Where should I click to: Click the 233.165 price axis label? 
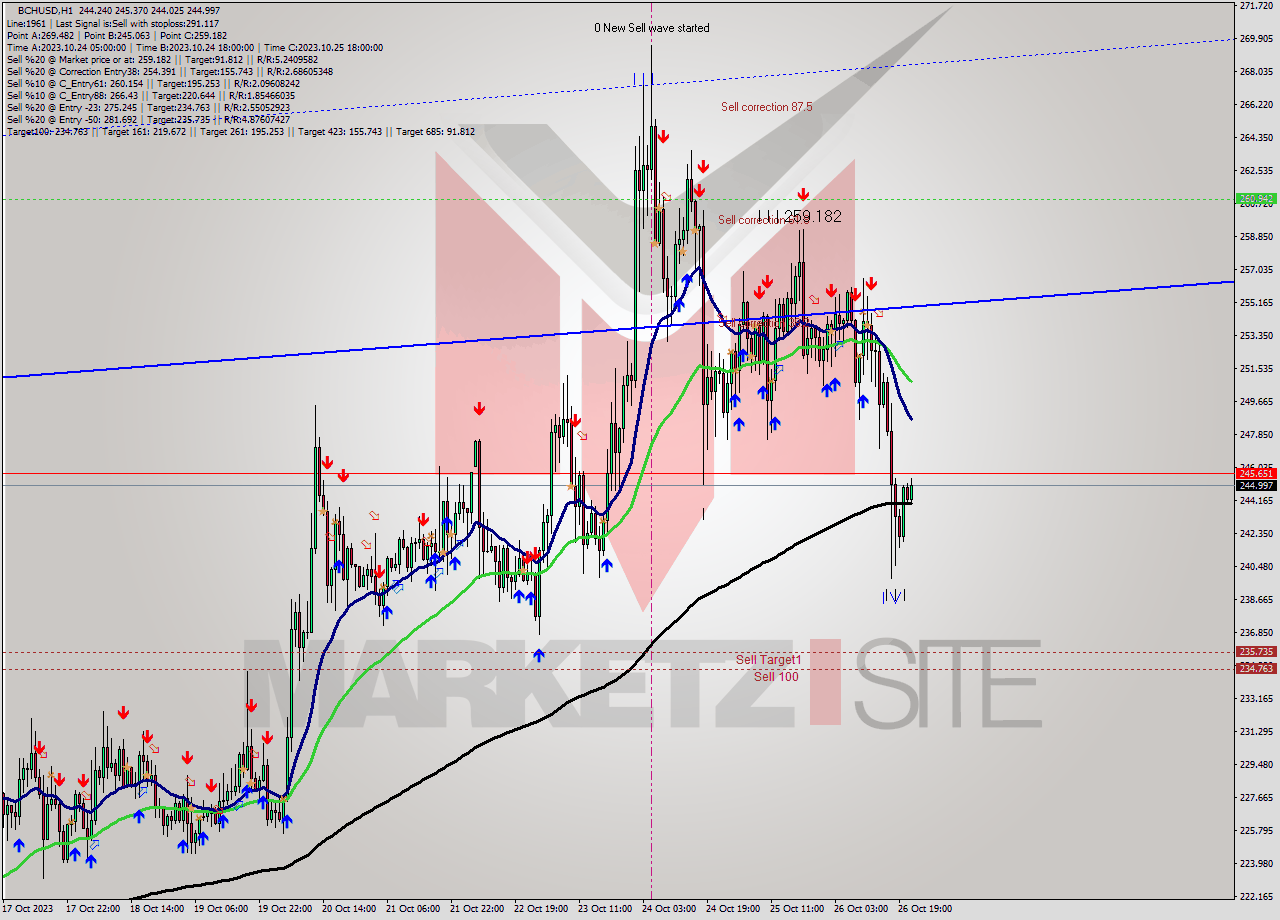pyautogui.click(x=1255, y=698)
